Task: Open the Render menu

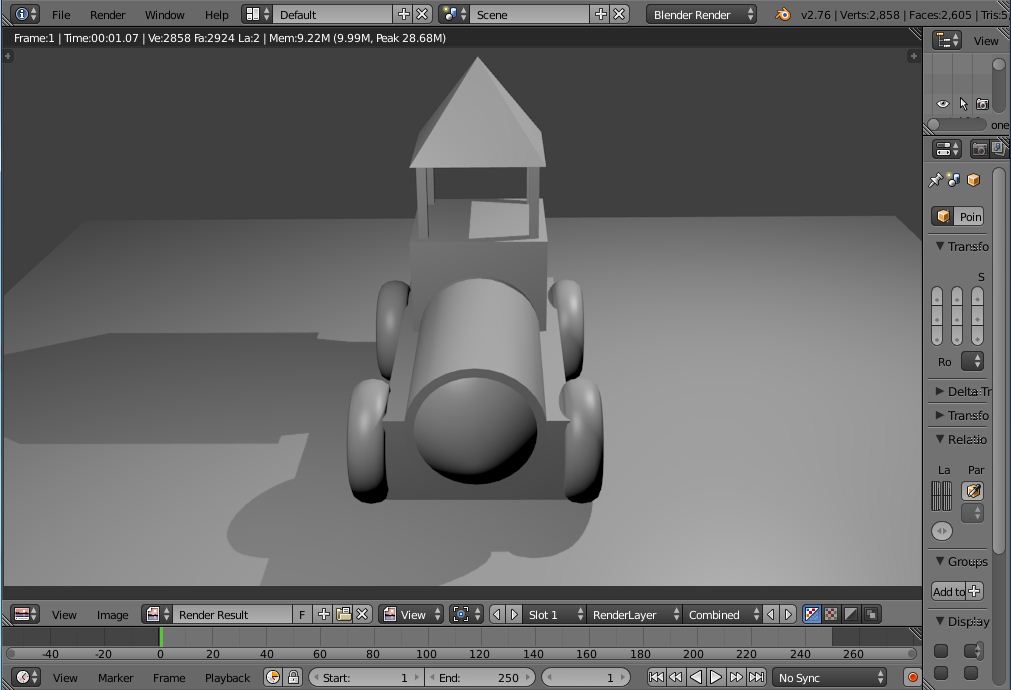Action: [107, 14]
